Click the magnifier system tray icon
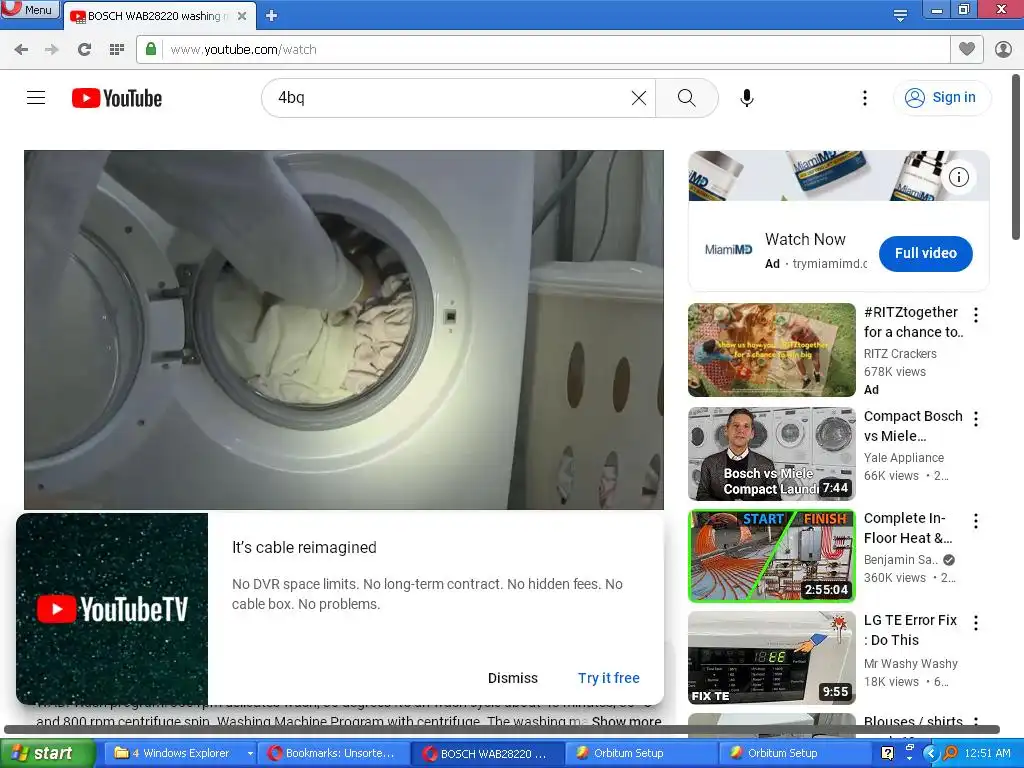The width and height of the screenshot is (1024, 768). coord(950,753)
